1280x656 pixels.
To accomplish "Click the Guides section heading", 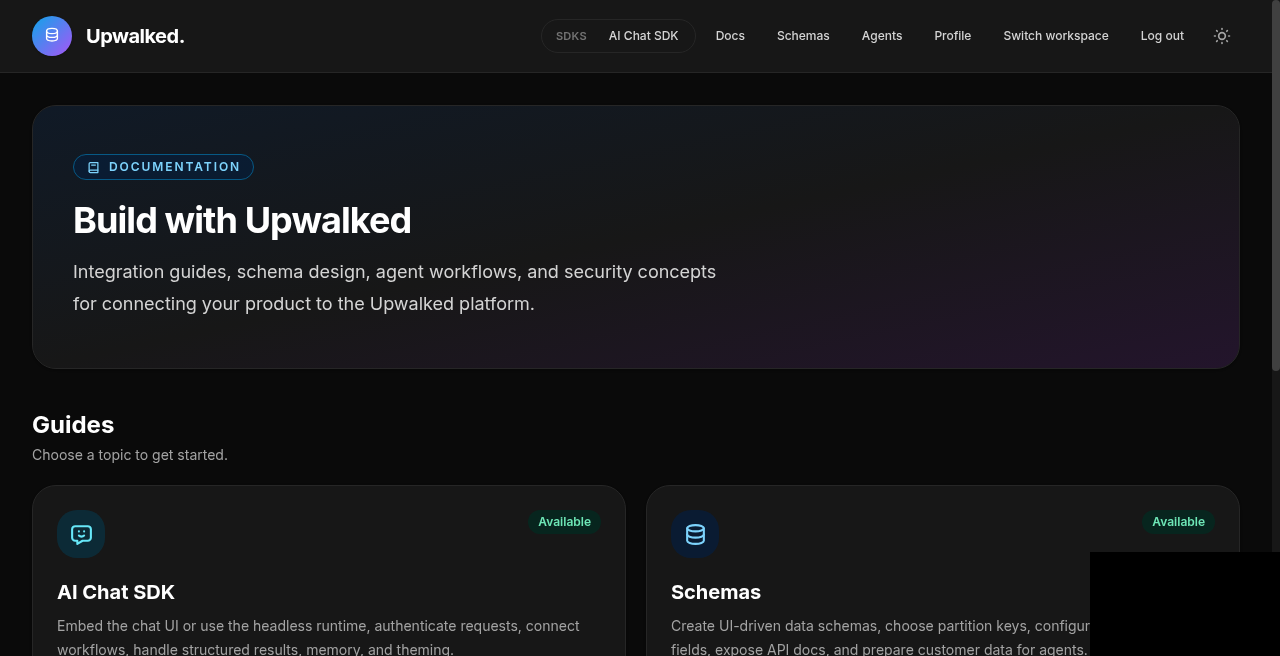I will 73,425.
